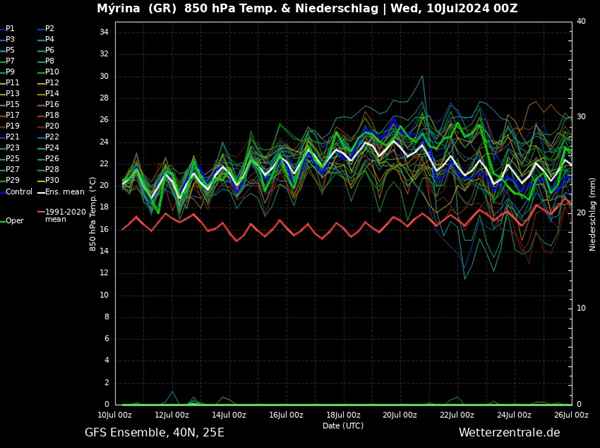This screenshot has height=448, width=600.
Task: Click the P21 legend entry
Action: (x=12, y=137)
